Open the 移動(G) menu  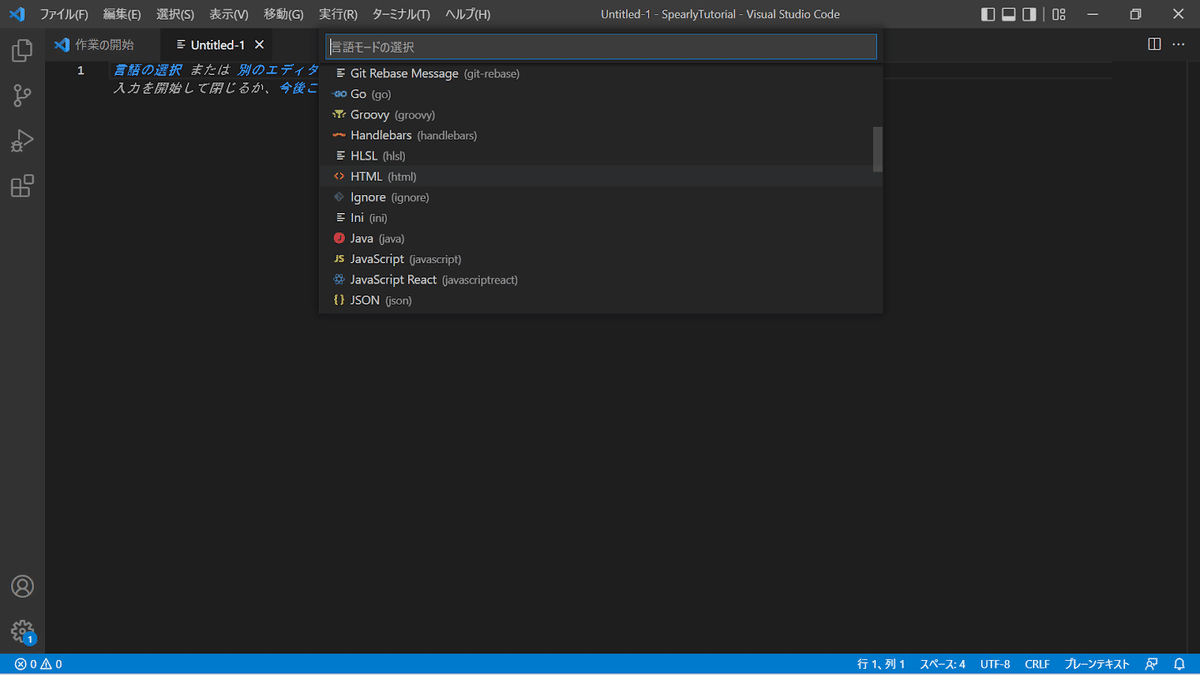tap(284, 14)
